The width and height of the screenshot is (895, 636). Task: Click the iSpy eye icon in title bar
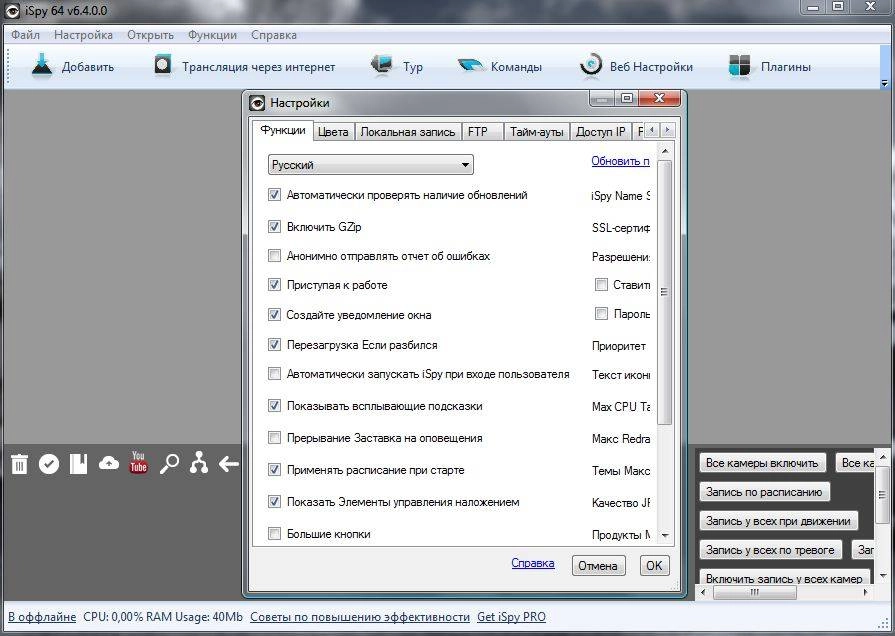click(12, 11)
